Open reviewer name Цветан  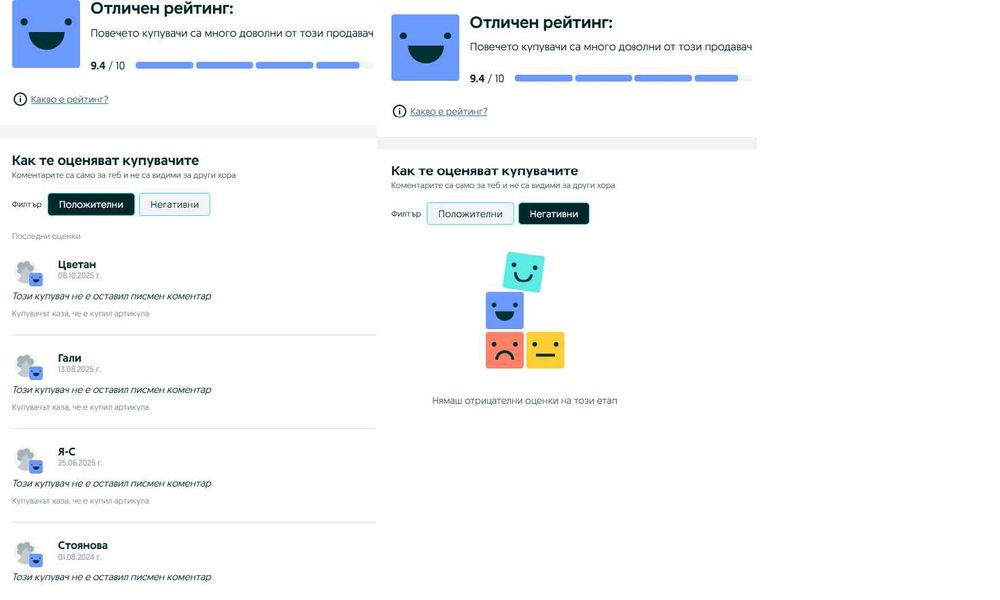click(x=77, y=264)
